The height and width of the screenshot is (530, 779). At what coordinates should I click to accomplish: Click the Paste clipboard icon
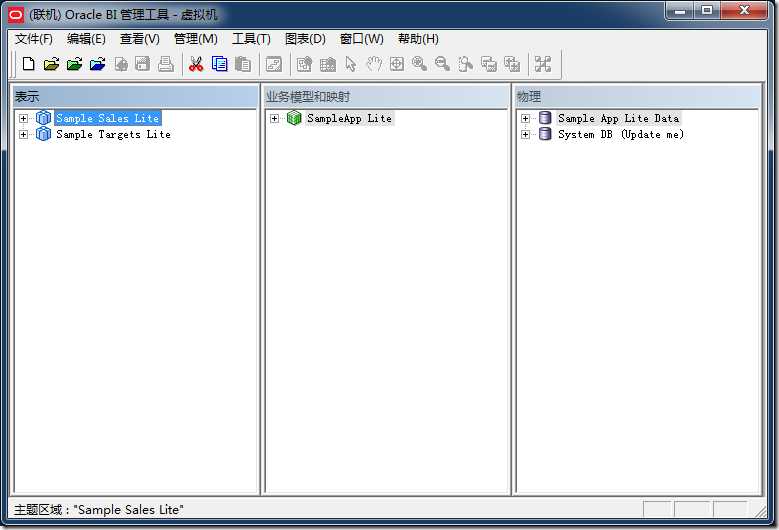pos(242,64)
